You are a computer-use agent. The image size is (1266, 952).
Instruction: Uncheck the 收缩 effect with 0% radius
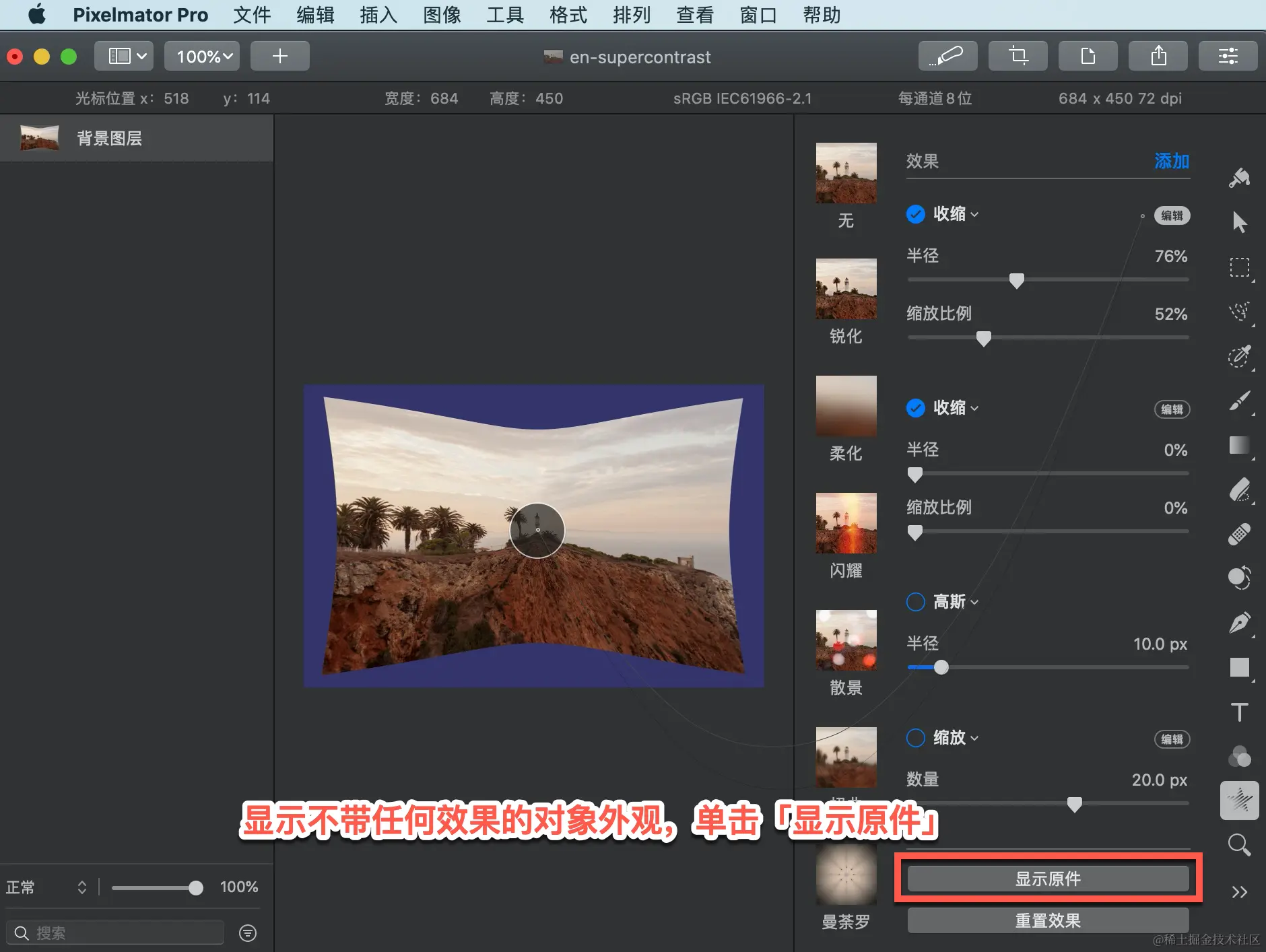pos(915,408)
